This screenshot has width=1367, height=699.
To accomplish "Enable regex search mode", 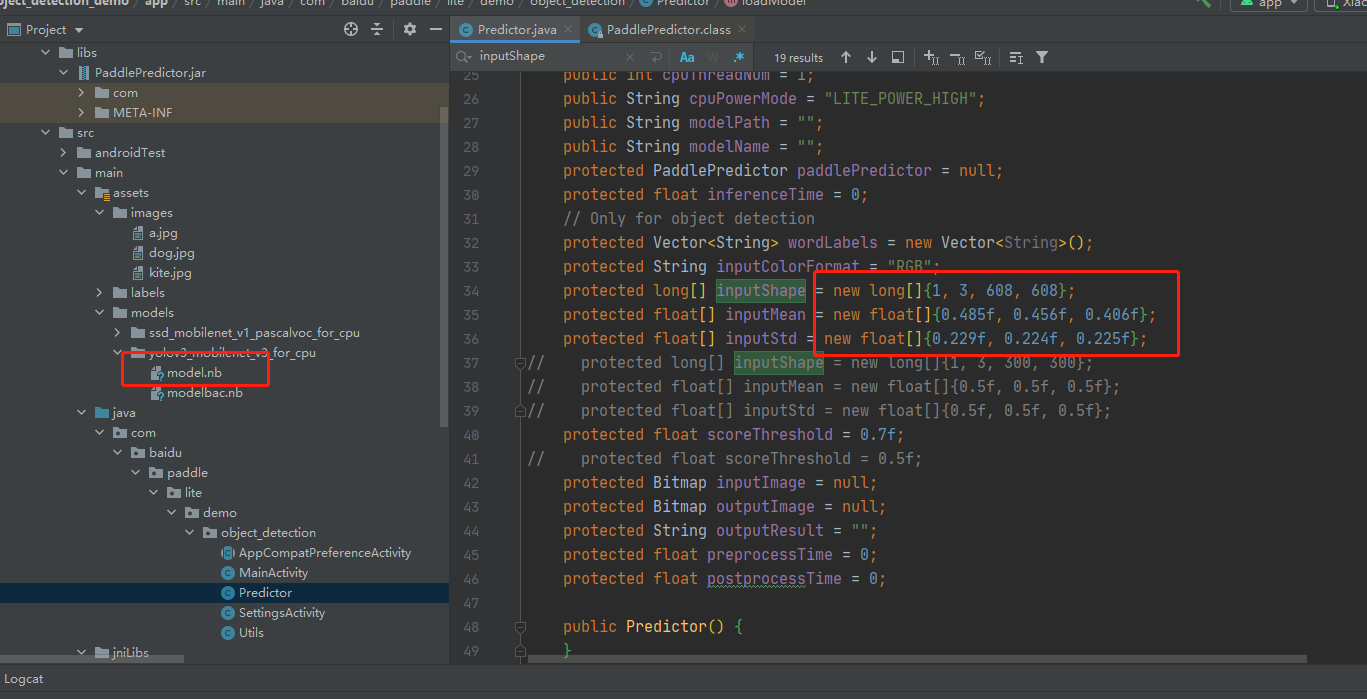I will point(737,57).
